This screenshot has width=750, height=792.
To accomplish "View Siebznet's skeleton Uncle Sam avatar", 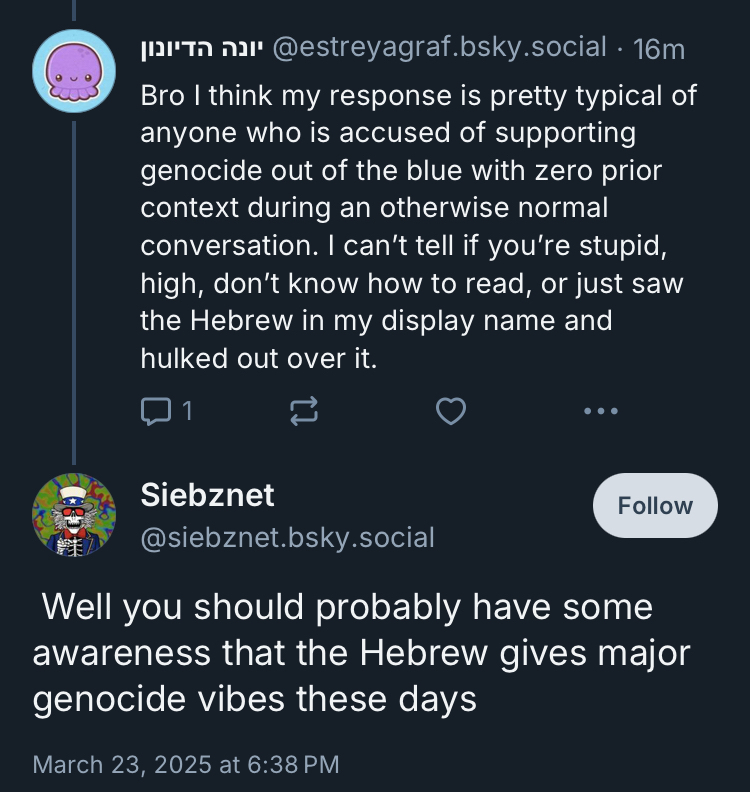I will pyautogui.click(x=75, y=514).
